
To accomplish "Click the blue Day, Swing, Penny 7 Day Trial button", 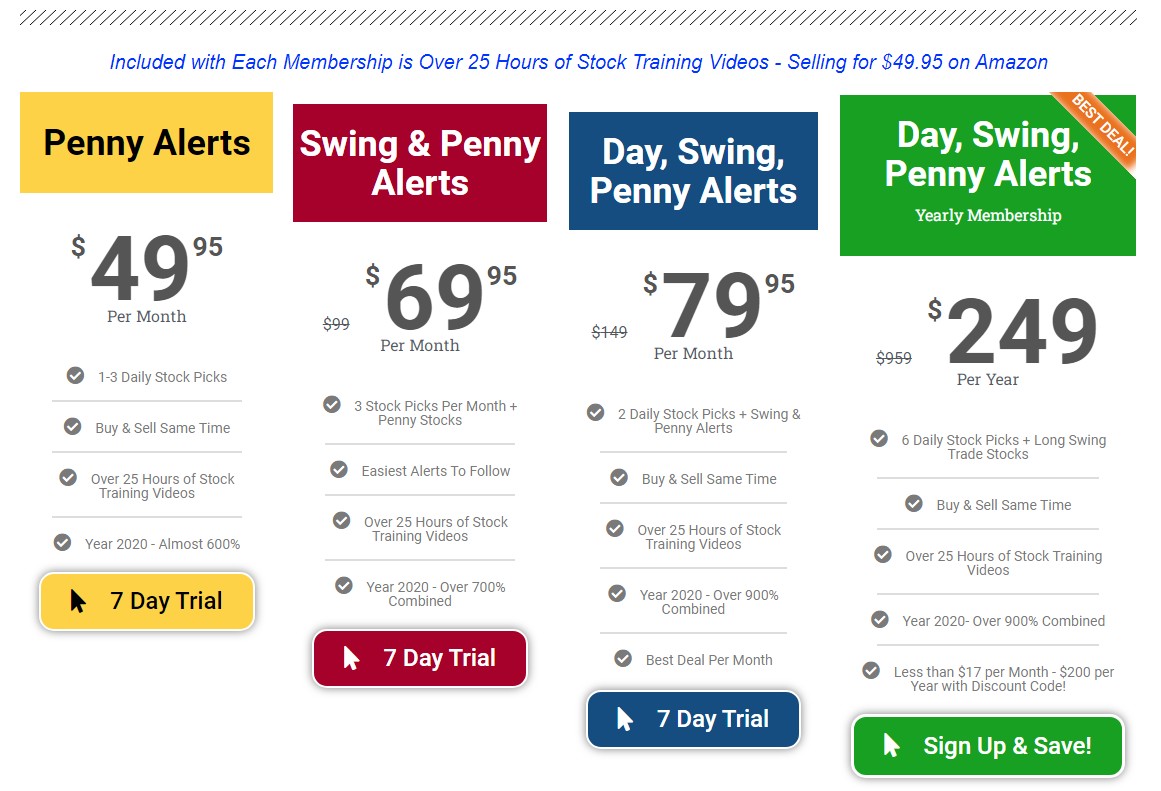I will pyautogui.click(x=694, y=719).
